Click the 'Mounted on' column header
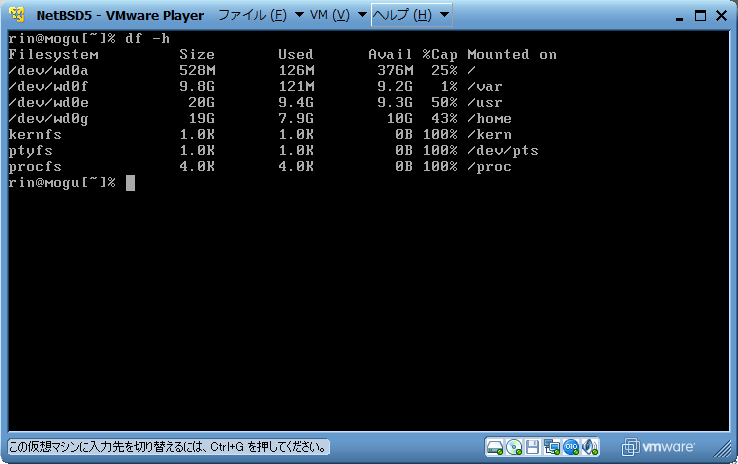The image size is (738, 464). point(512,55)
